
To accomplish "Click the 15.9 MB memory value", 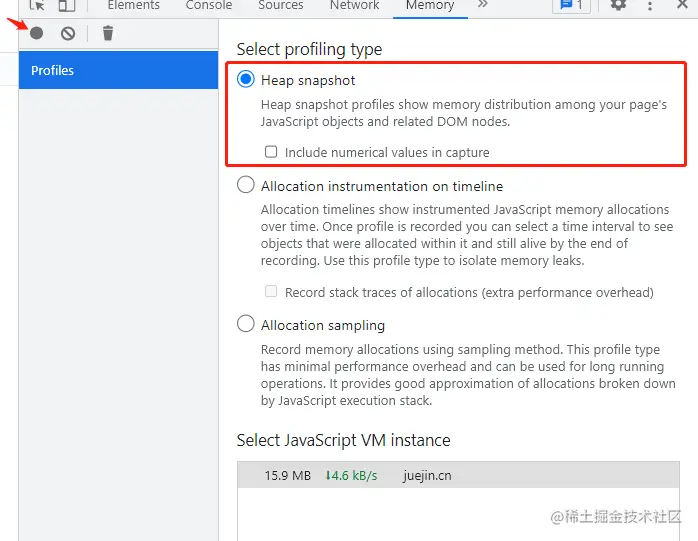I will 288,476.
